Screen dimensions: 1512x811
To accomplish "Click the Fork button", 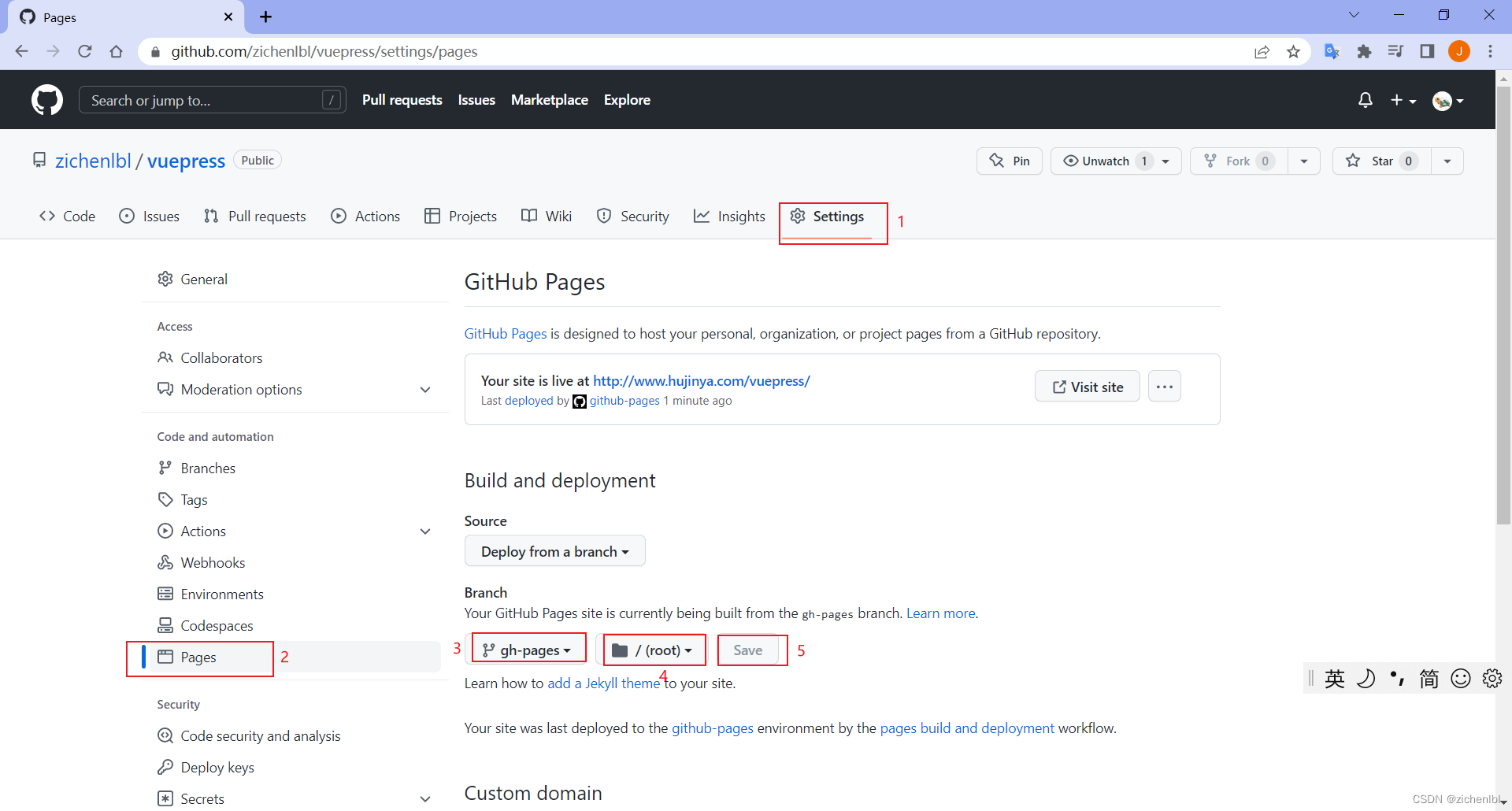I will click(x=1239, y=161).
